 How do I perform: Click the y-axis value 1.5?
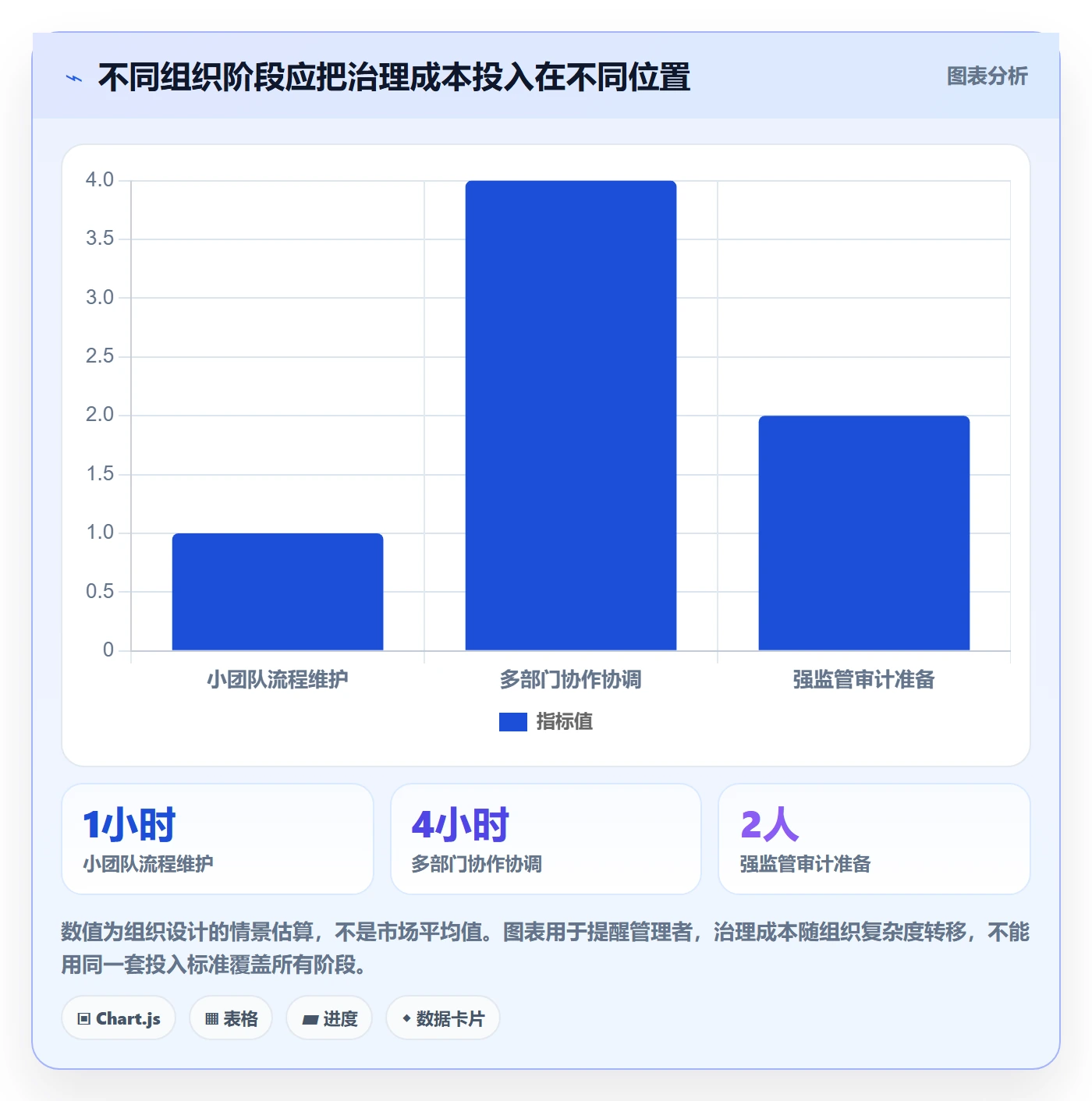click(100, 474)
